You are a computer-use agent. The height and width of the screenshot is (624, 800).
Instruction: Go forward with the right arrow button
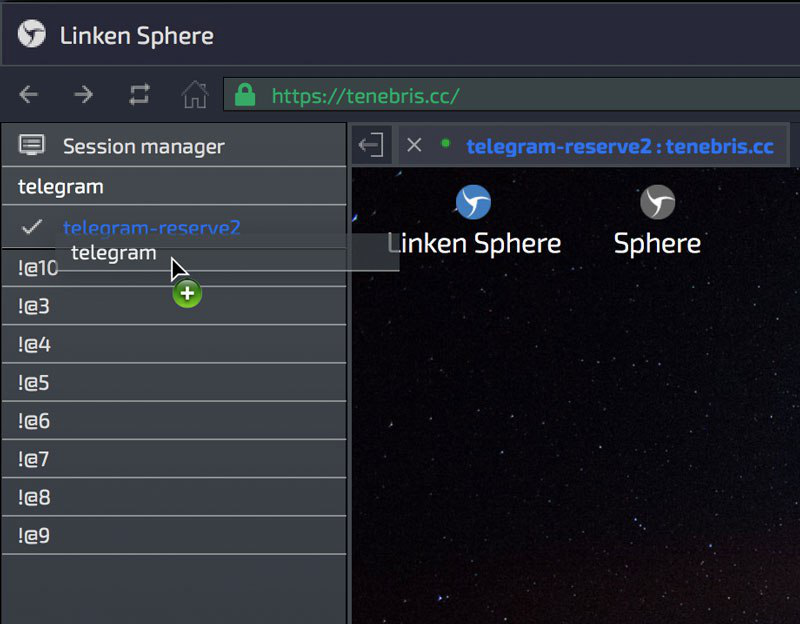click(83, 94)
